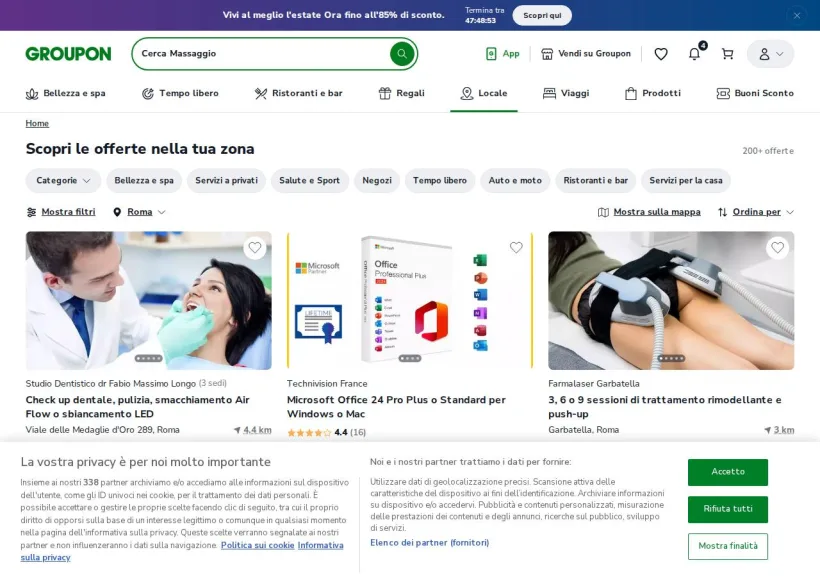820x577 pixels.
Task: Open Ristoranti e bar navigation tab
Action: click(x=299, y=93)
